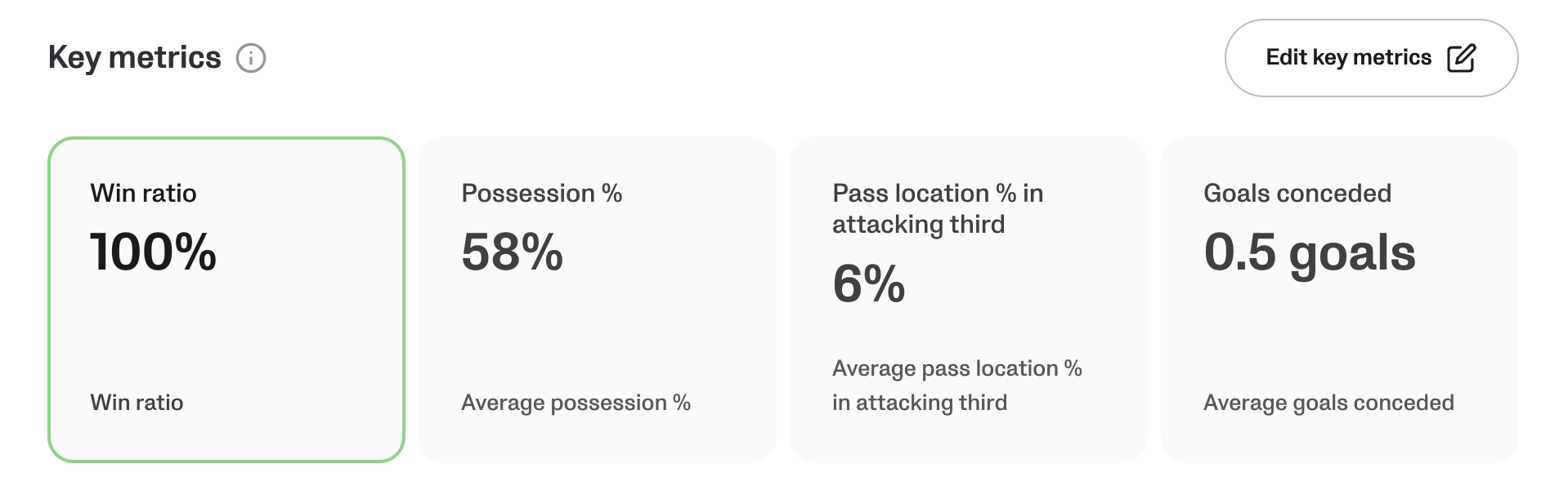This screenshot has height=495, width=1568.
Task: Click the Average pass location % caption
Action: point(956,386)
